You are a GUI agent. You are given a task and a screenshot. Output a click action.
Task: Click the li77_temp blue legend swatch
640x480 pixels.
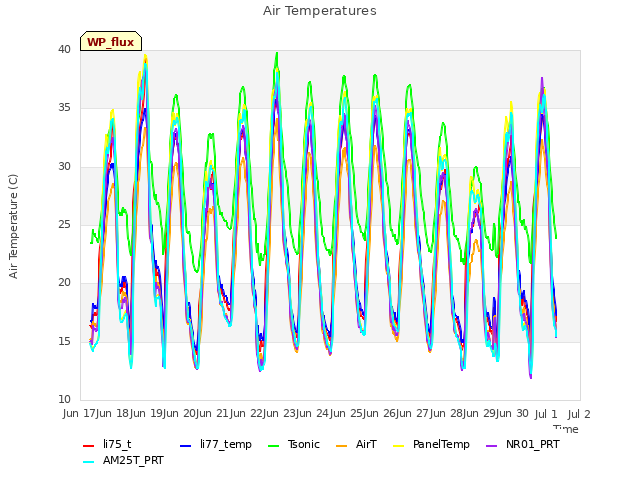186,446
